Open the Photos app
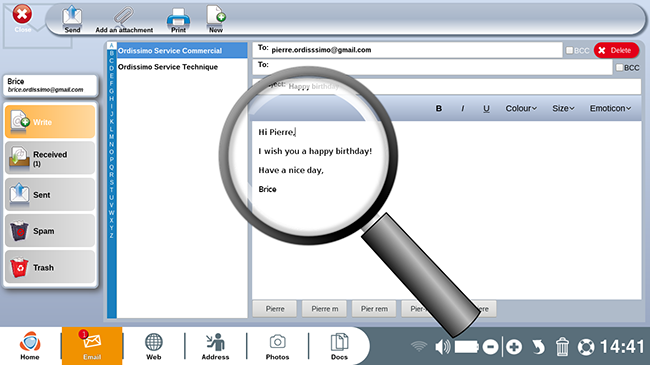This screenshot has height=365, width=650. [x=277, y=346]
